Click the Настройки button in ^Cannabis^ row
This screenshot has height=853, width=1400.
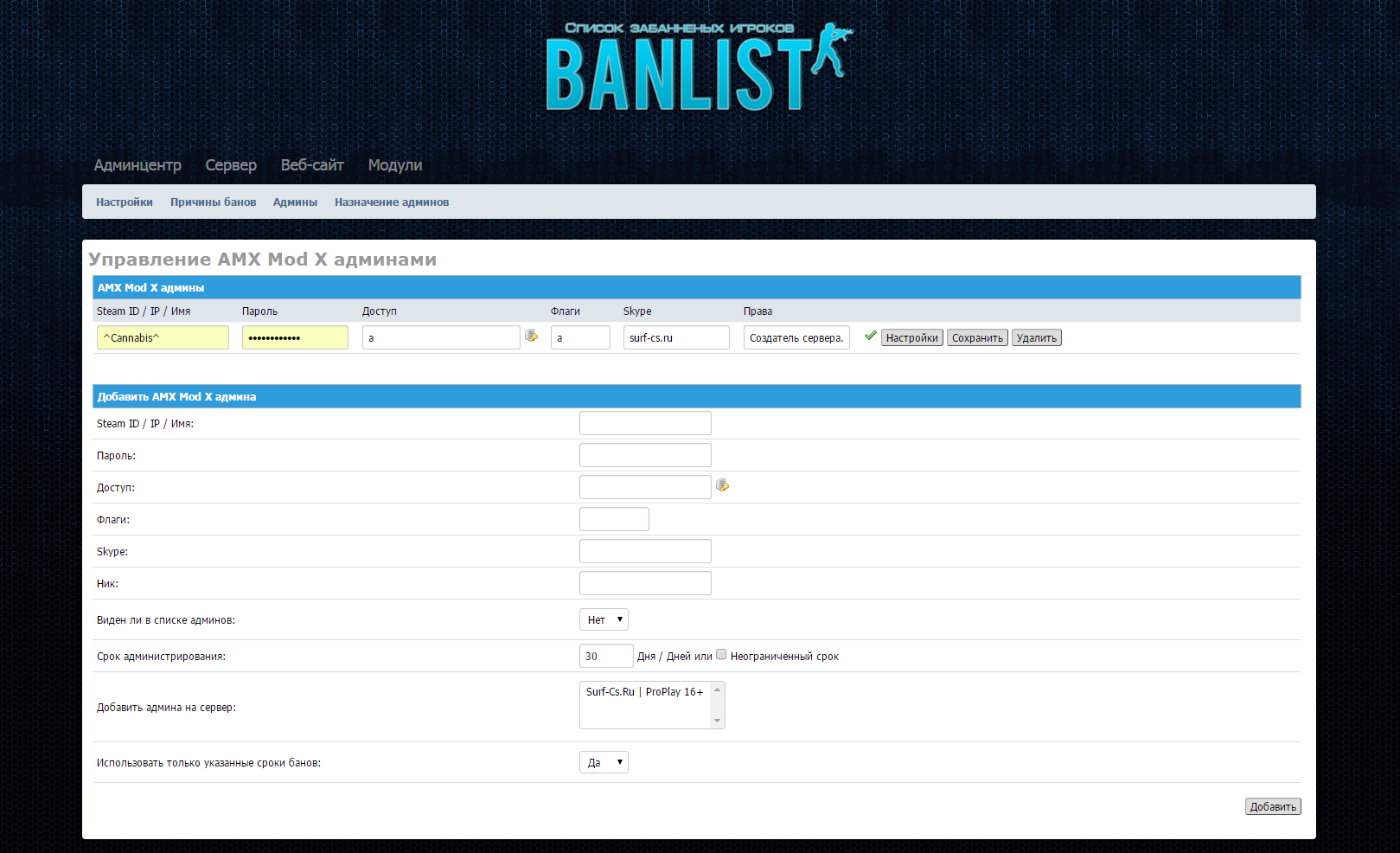coord(912,338)
